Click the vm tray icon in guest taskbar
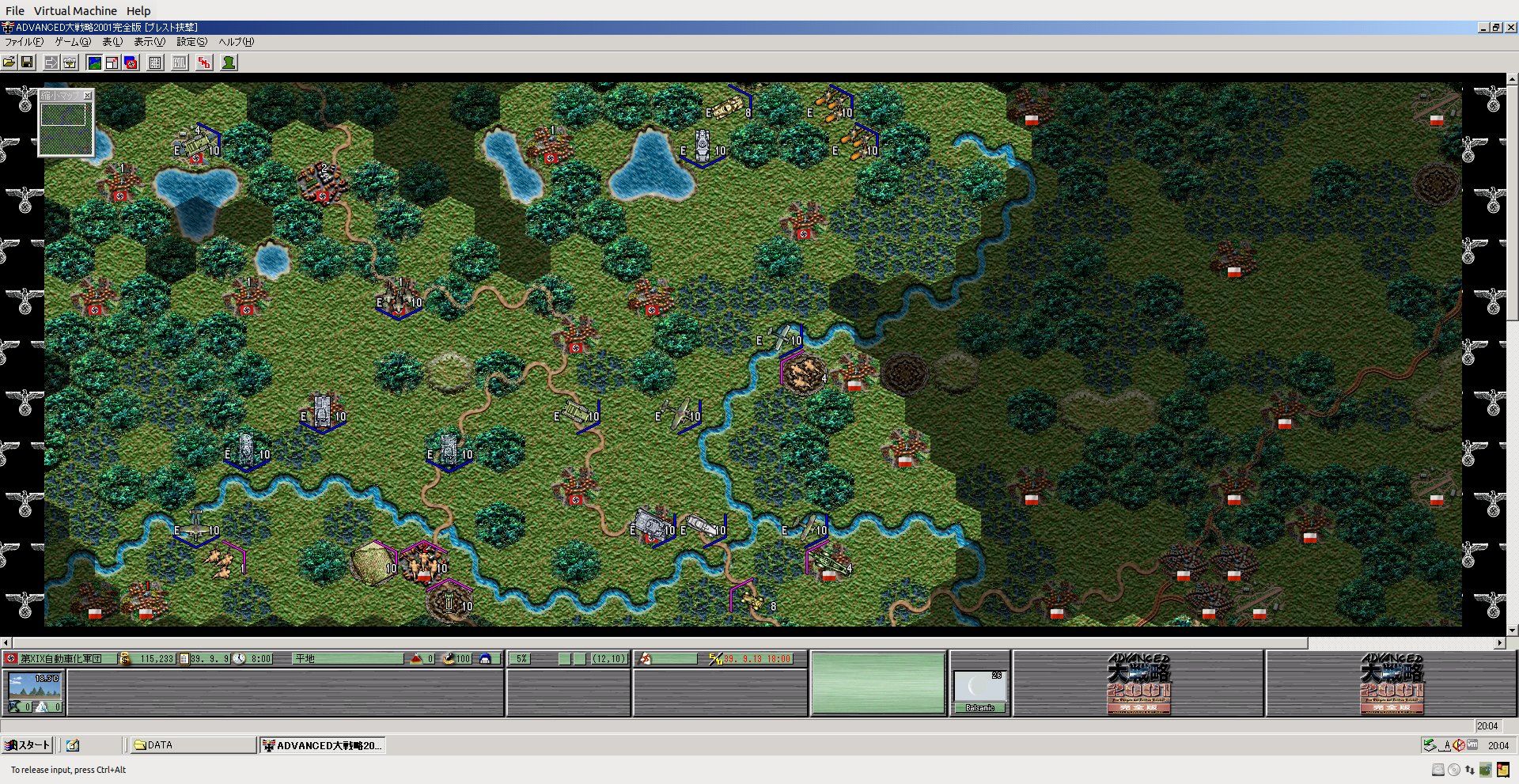The height and width of the screenshot is (784, 1519). (x=1472, y=745)
